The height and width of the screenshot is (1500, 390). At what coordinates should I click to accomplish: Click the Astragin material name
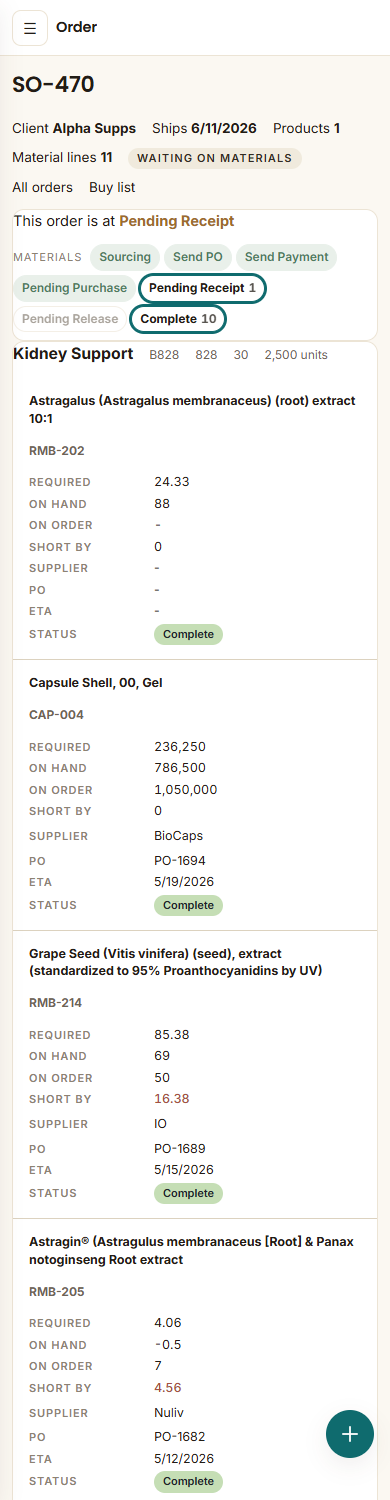click(x=193, y=1251)
